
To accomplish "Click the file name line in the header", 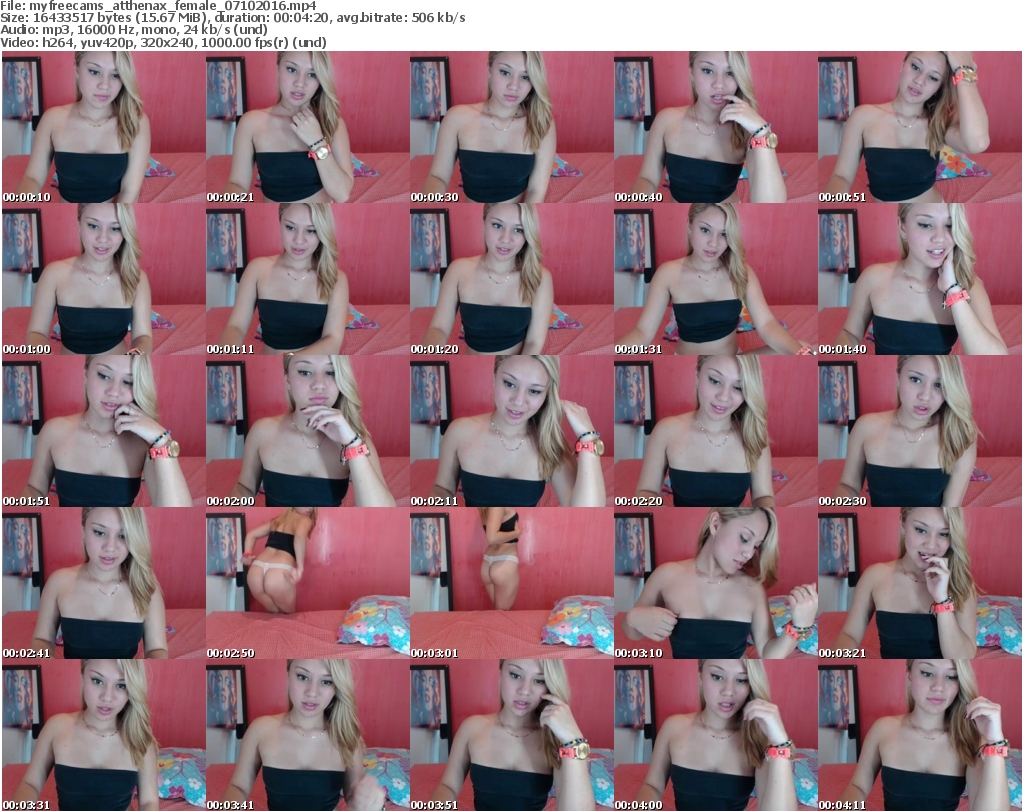I will 159,6.
